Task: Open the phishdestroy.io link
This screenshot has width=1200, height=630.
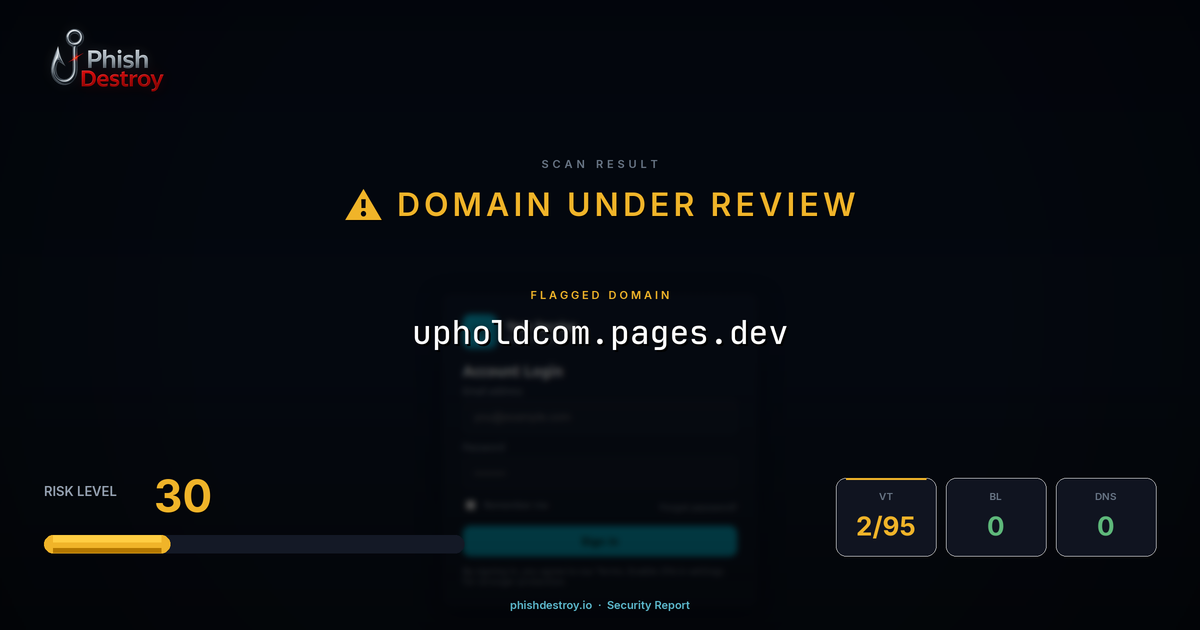Action: (x=550, y=605)
